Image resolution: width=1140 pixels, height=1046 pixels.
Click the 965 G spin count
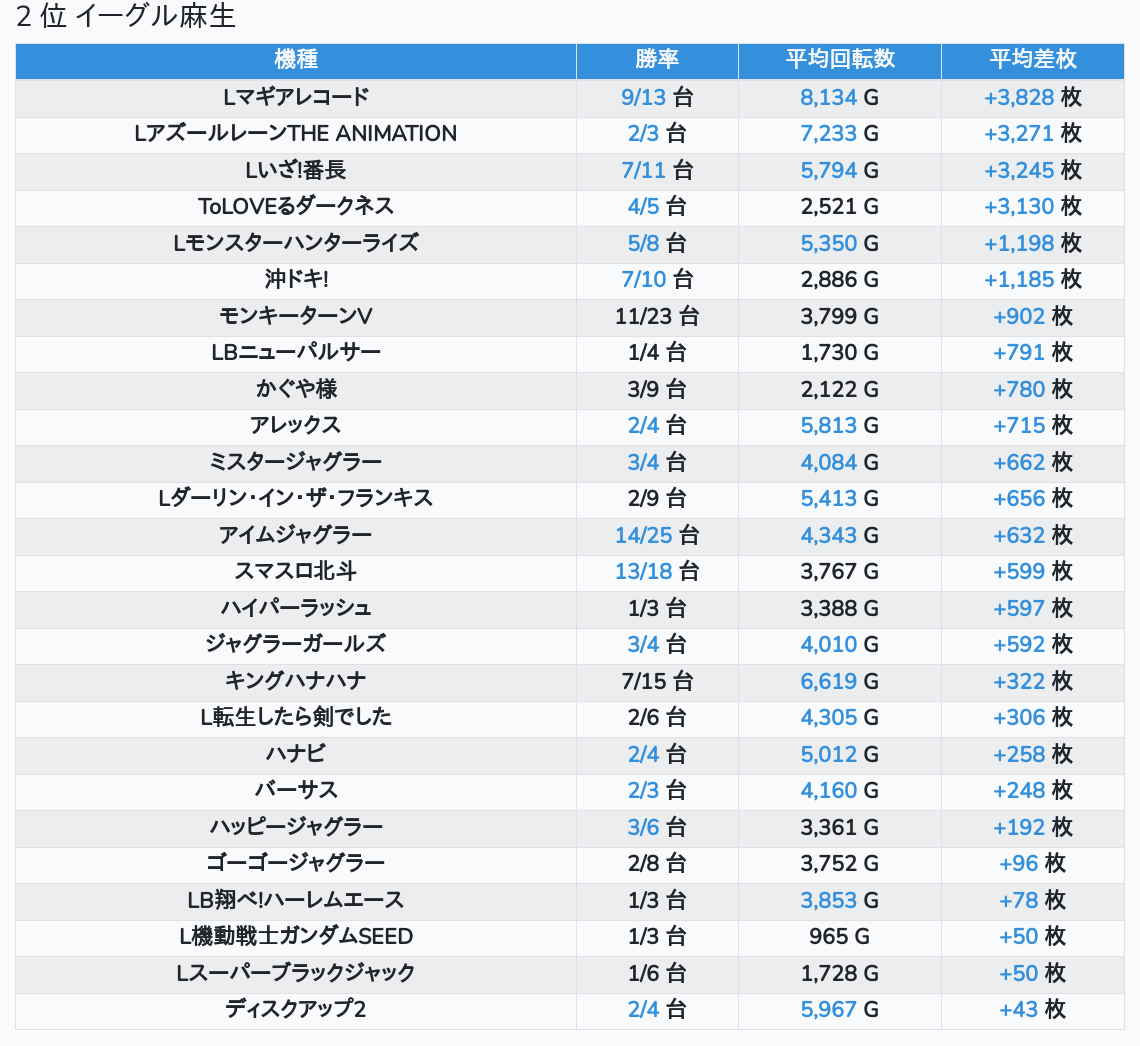840,936
